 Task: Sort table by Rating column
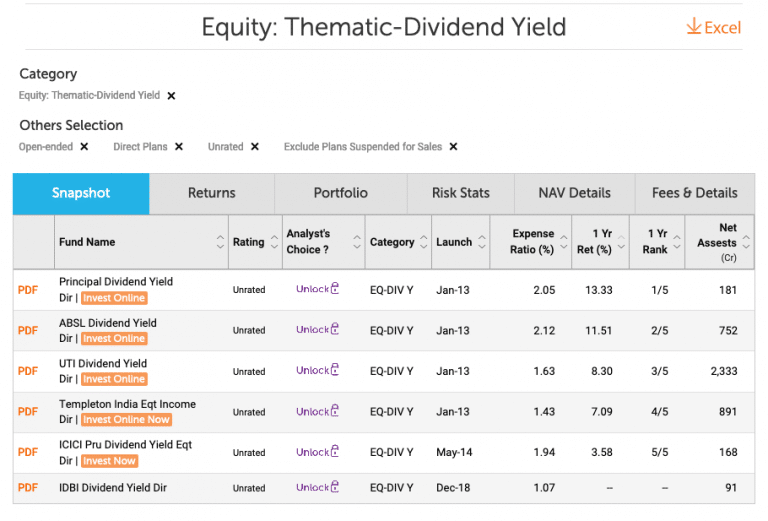tap(274, 241)
